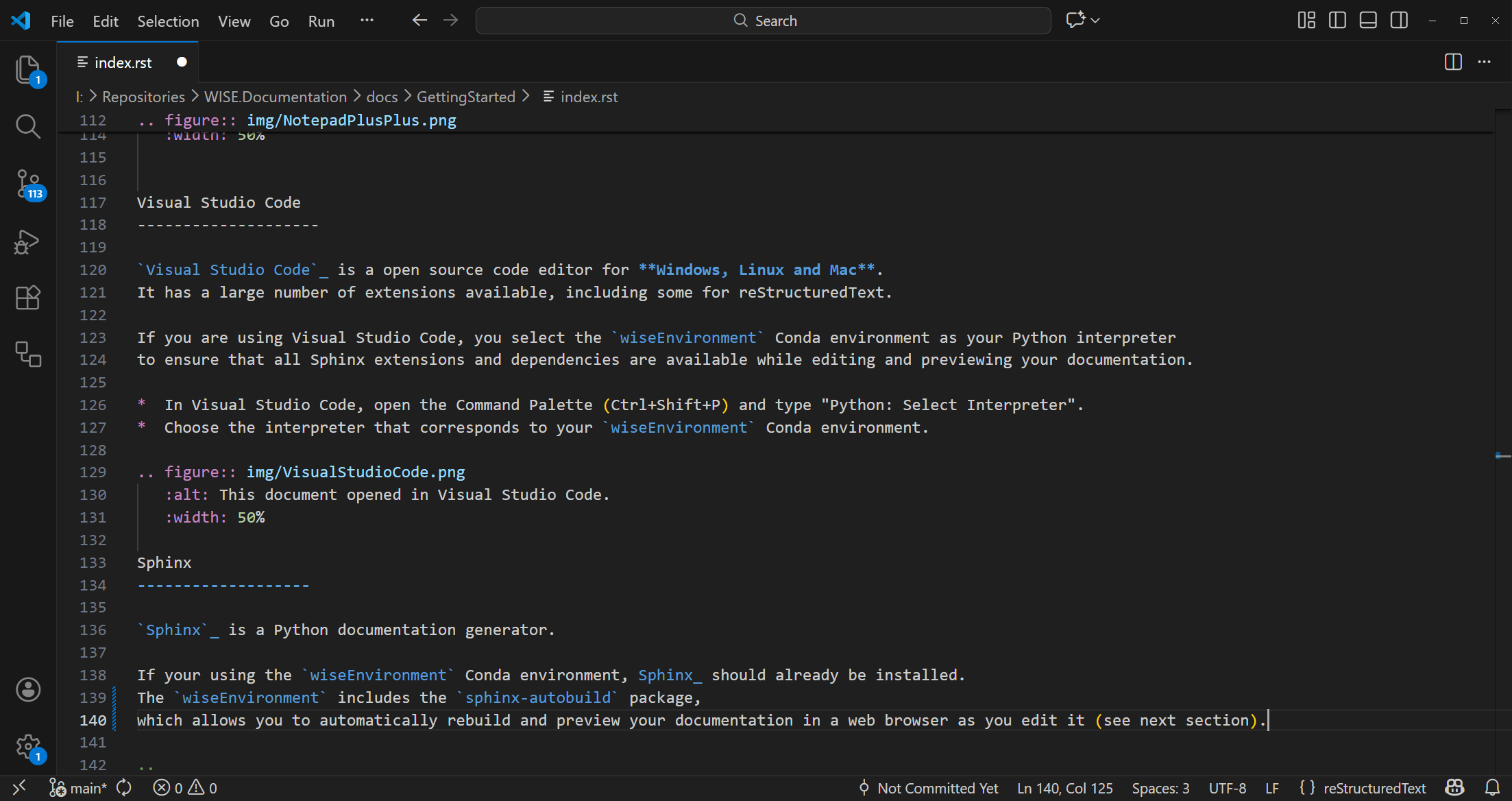Viewport: 1512px width, 801px height.
Task: Open the Run and Debug view
Action: click(27, 241)
